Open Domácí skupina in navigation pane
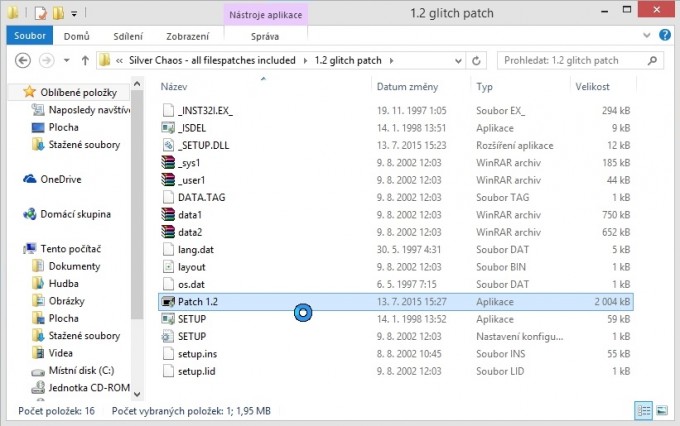The height and width of the screenshot is (426, 680). (75, 214)
